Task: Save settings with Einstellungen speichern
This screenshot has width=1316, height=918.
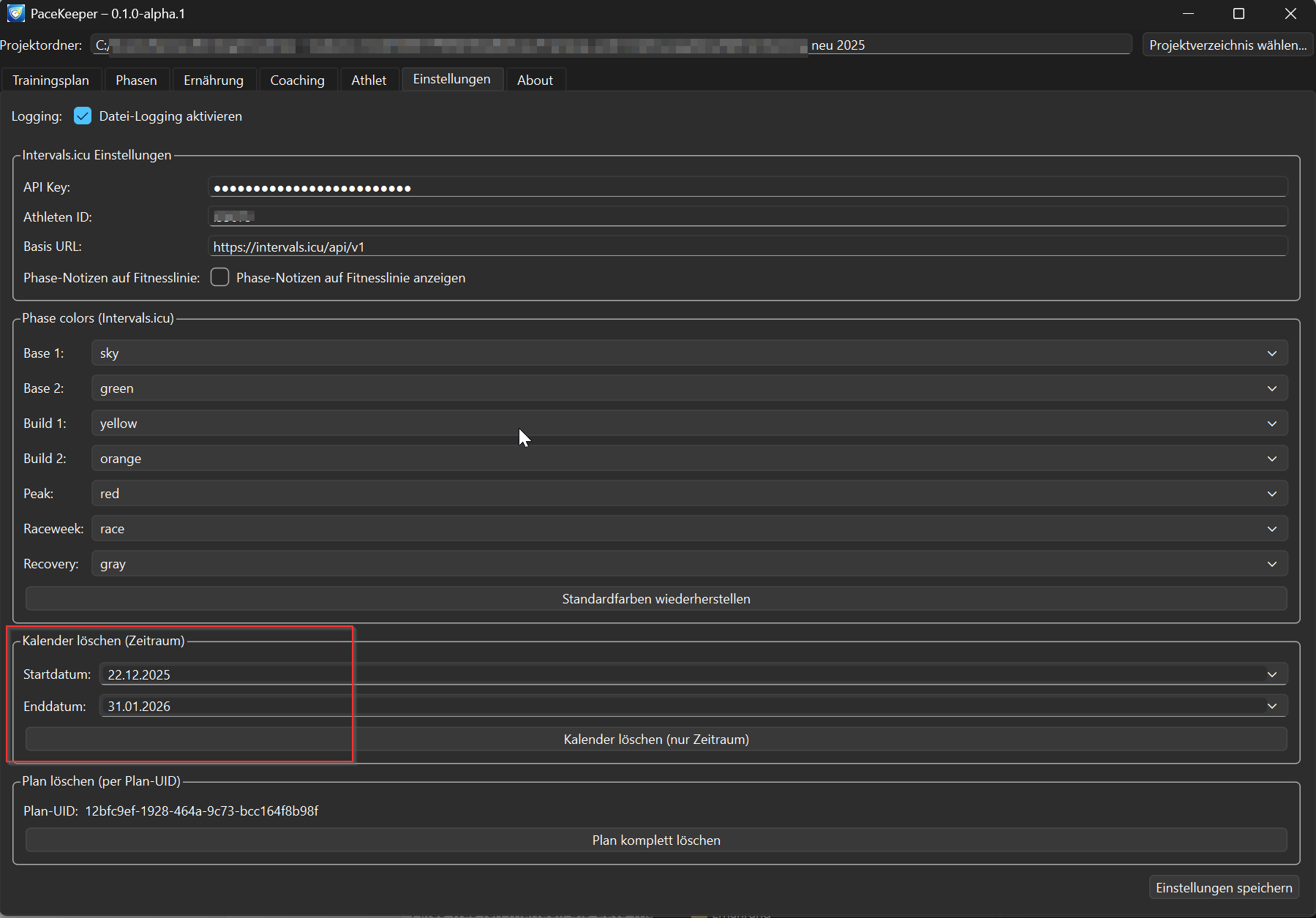Action: point(1224,887)
